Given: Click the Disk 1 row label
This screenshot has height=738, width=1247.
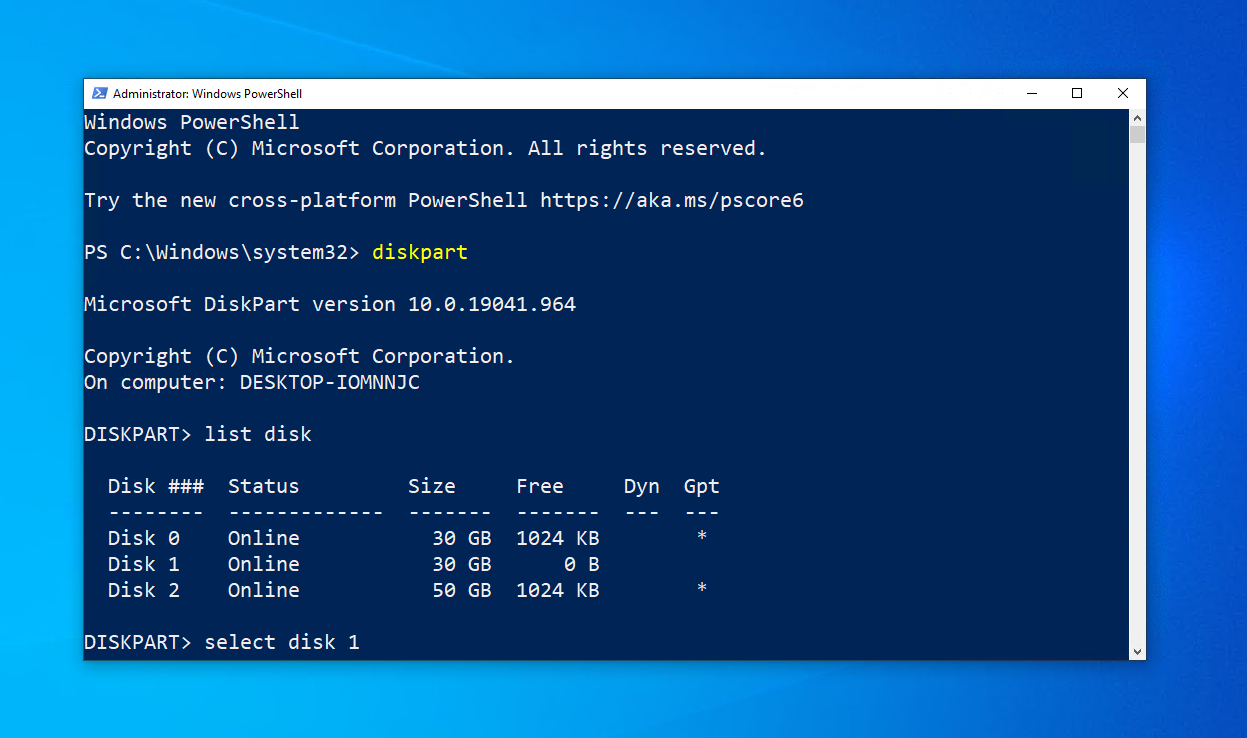Looking at the screenshot, I should (144, 564).
